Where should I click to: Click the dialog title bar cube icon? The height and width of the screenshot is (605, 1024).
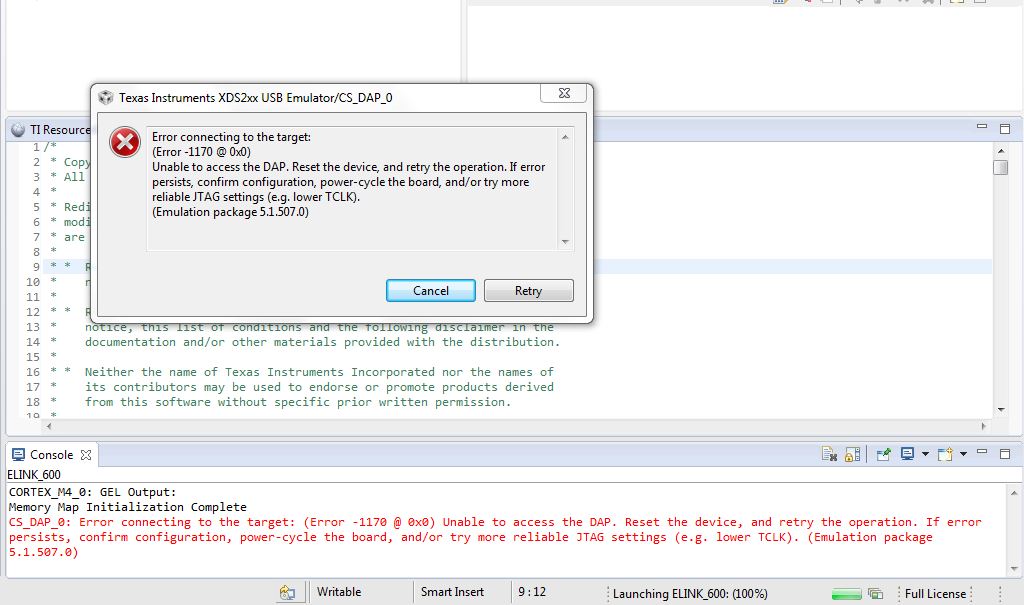click(105, 98)
